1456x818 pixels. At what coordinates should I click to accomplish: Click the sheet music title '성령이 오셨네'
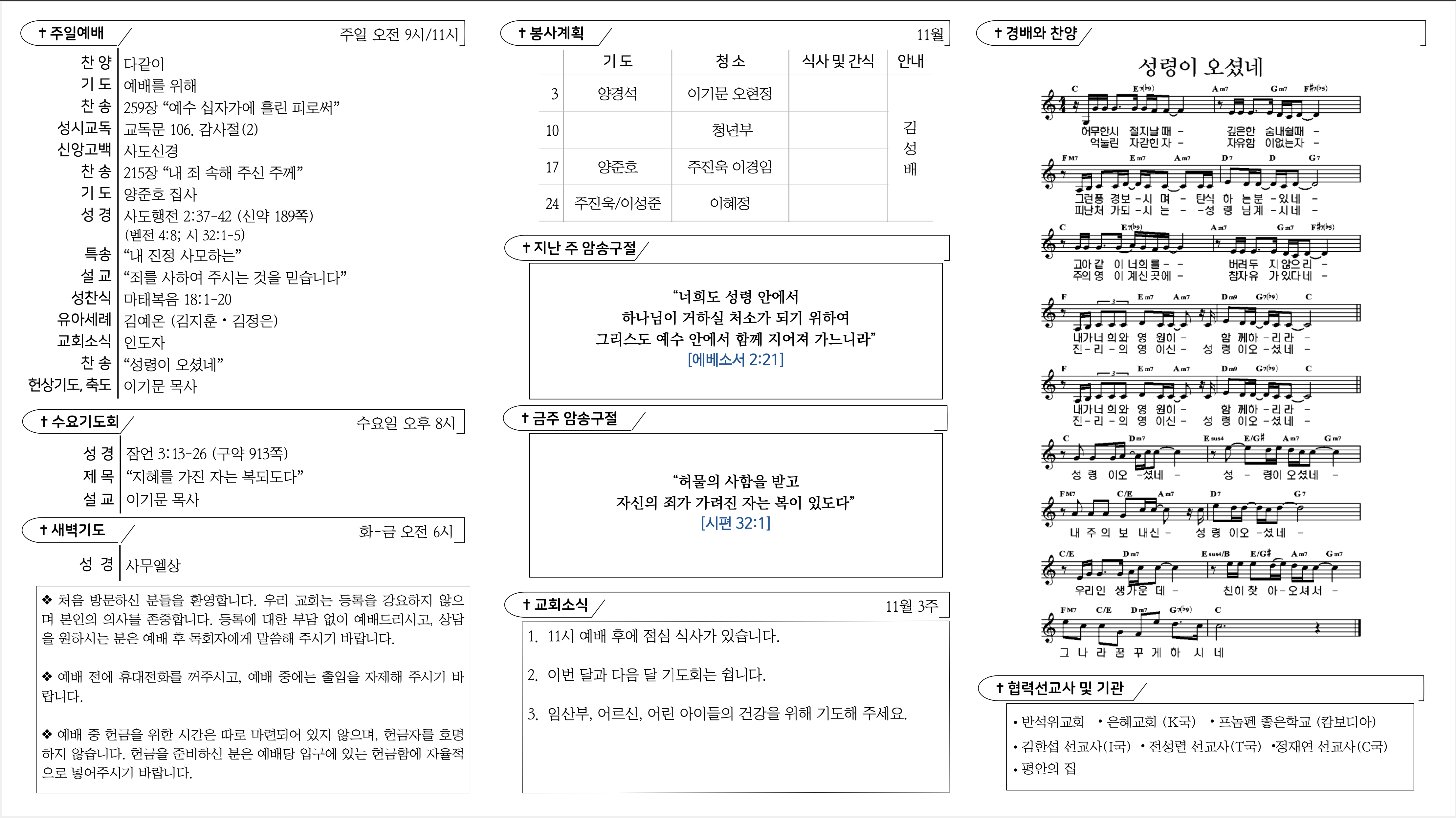coord(1201,67)
